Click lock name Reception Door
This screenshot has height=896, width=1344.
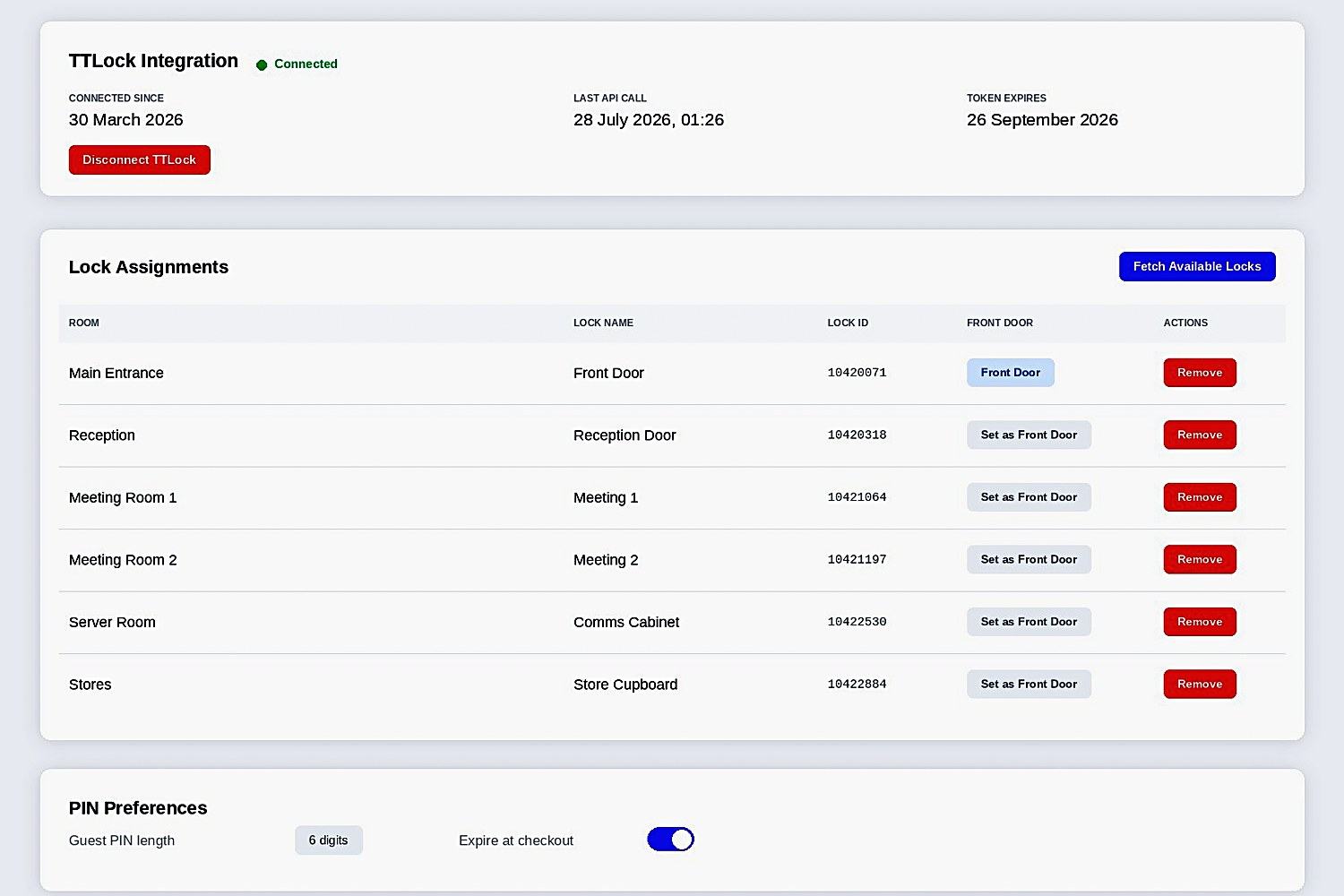click(x=625, y=435)
